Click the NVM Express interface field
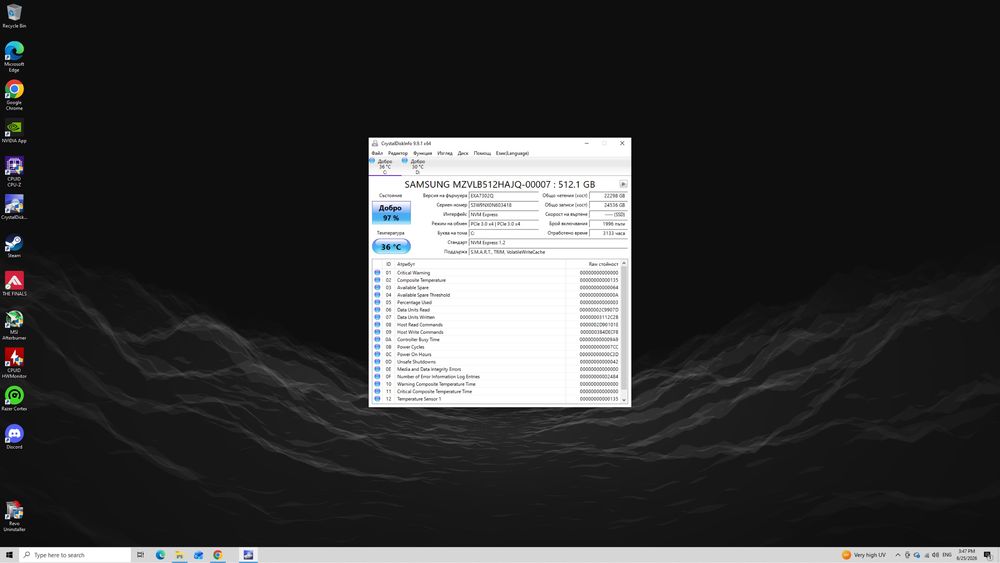This screenshot has height=563, width=1000. point(504,214)
